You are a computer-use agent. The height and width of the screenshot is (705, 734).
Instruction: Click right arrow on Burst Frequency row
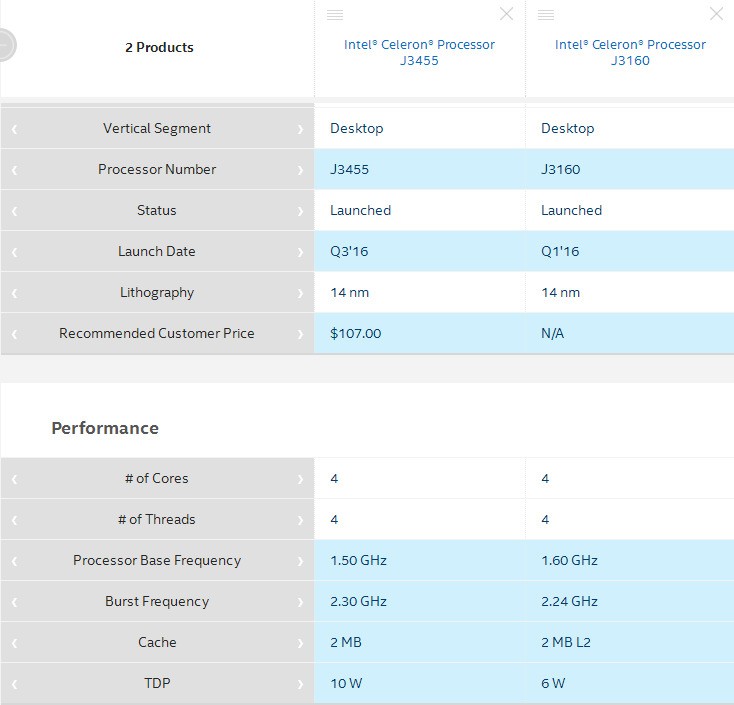click(x=300, y=602)
